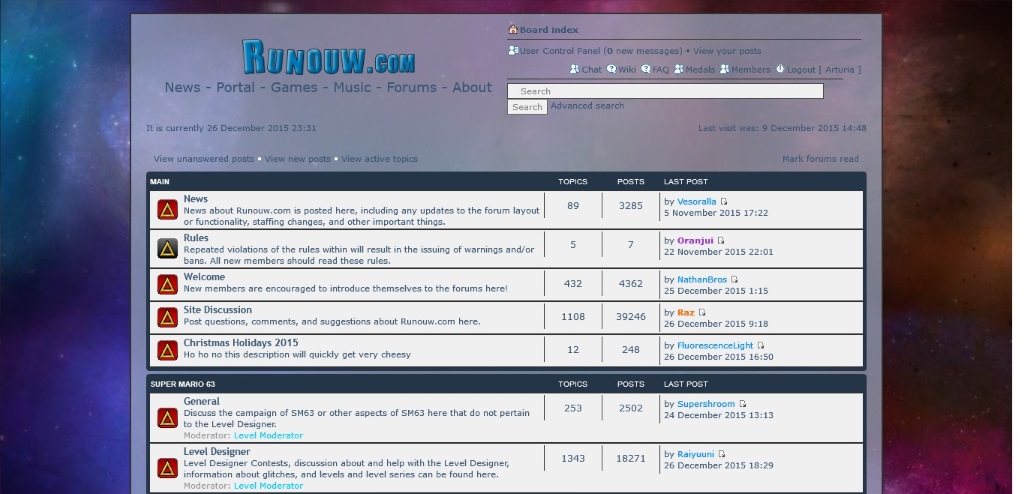1025x494 pixels.
Task: Click the grey Rules forum icon
Action: [x=167, y=248]
